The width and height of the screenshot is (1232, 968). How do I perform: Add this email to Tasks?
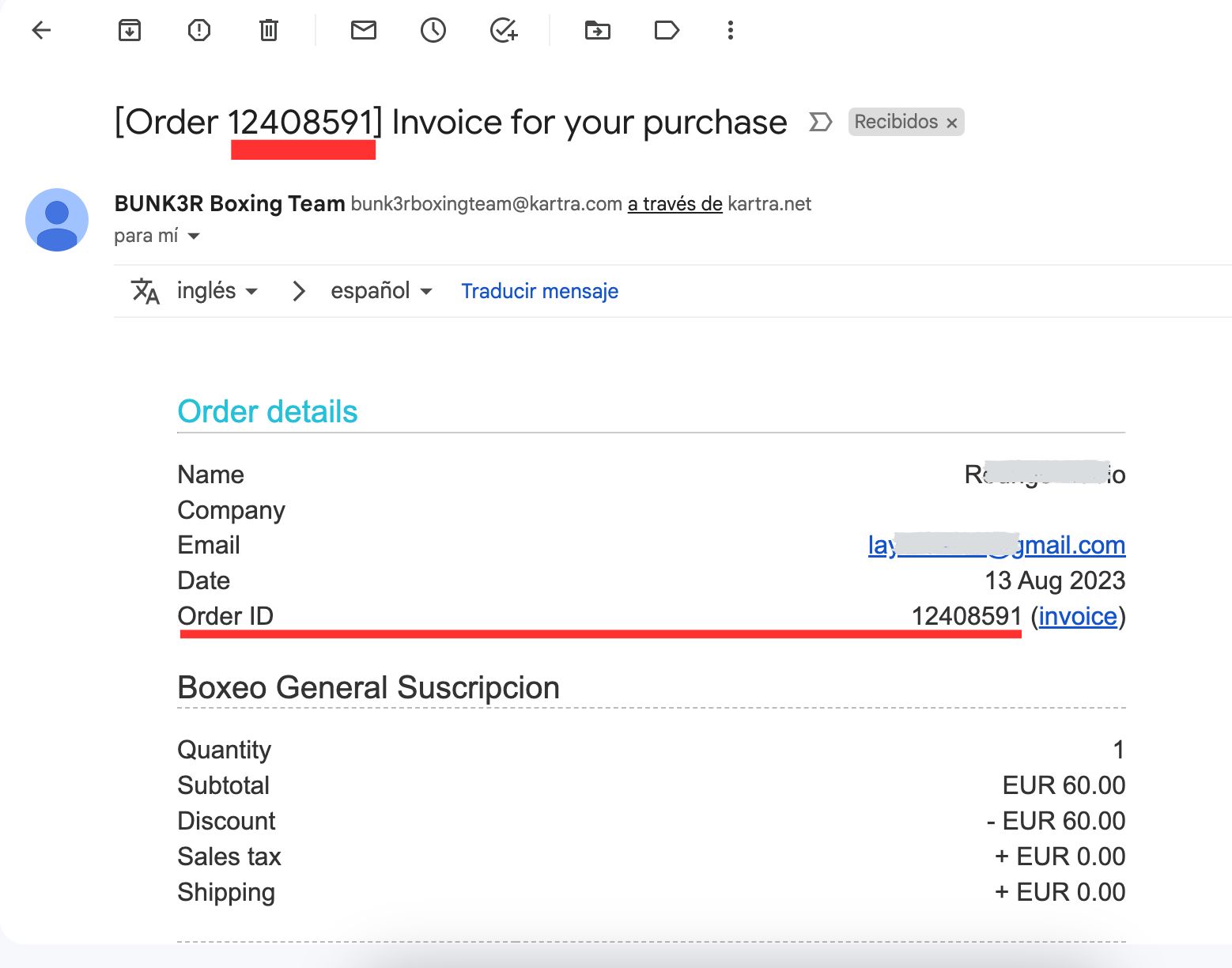point(504,31)
